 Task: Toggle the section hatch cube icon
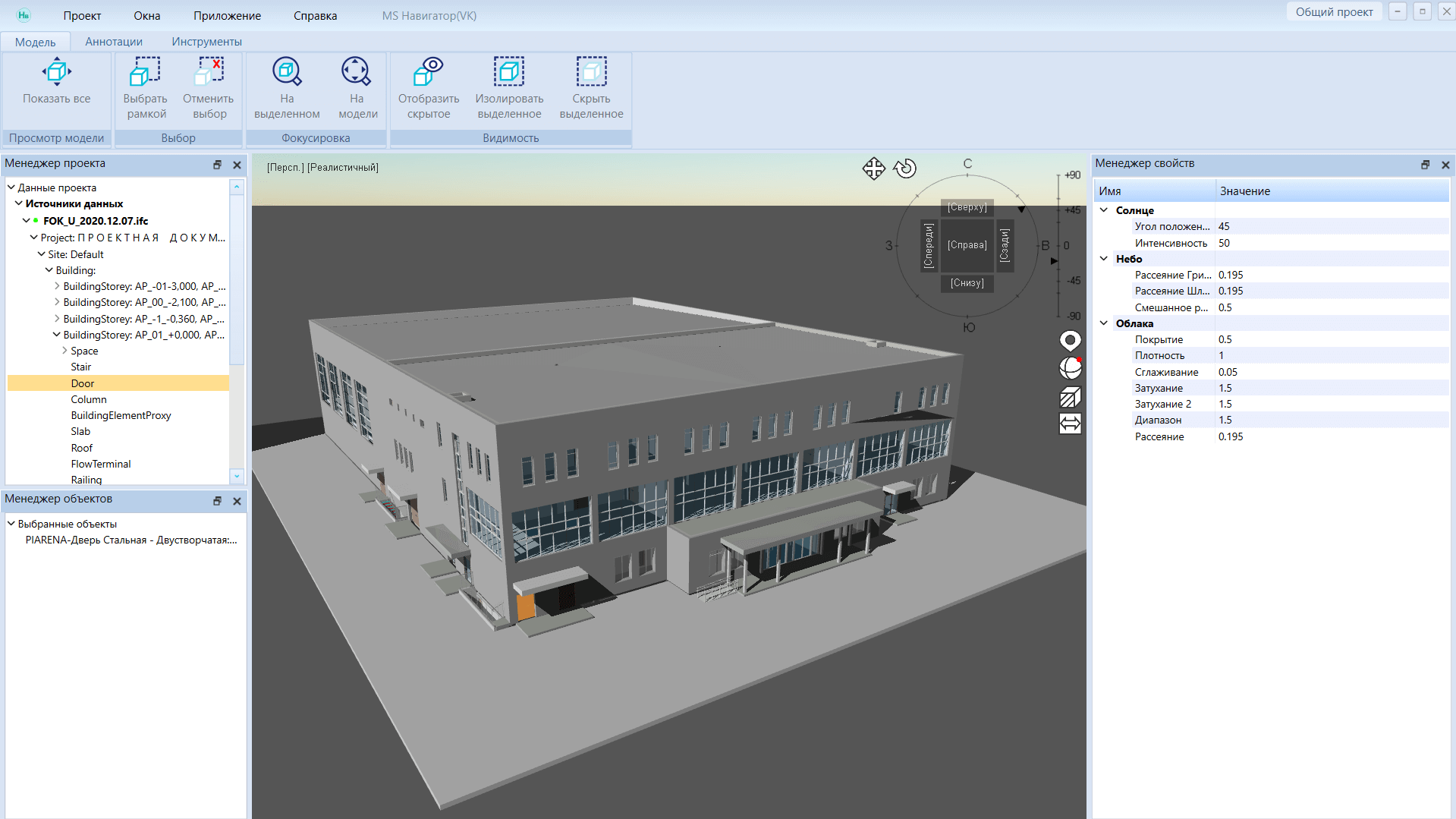pyautogui.click(x=1070, y=396)
